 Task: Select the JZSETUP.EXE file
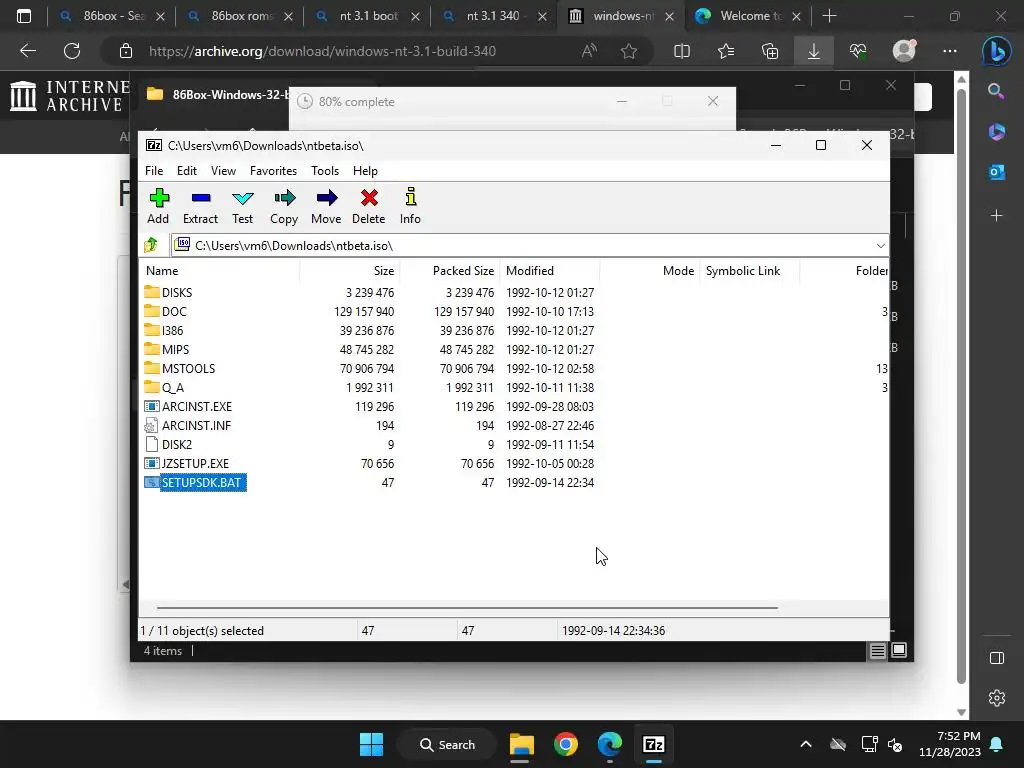[x=187, y=463]
